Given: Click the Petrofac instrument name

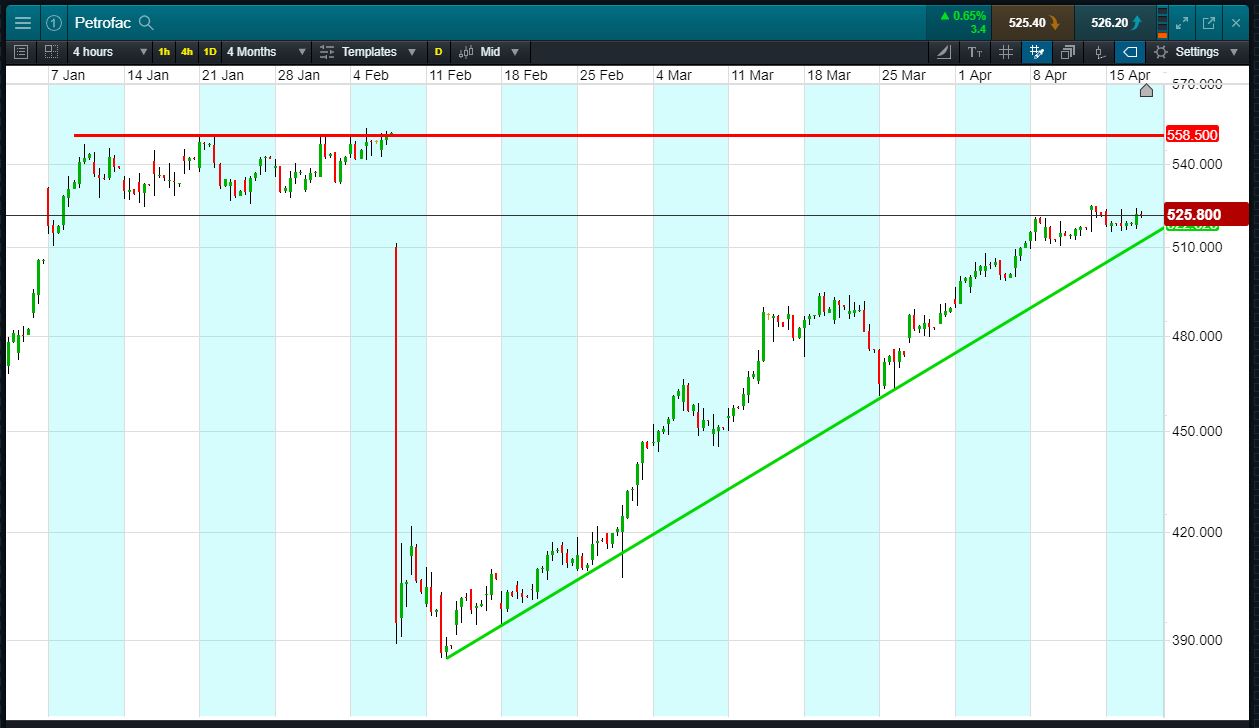Looking at the screenshot, I should 102,22.
